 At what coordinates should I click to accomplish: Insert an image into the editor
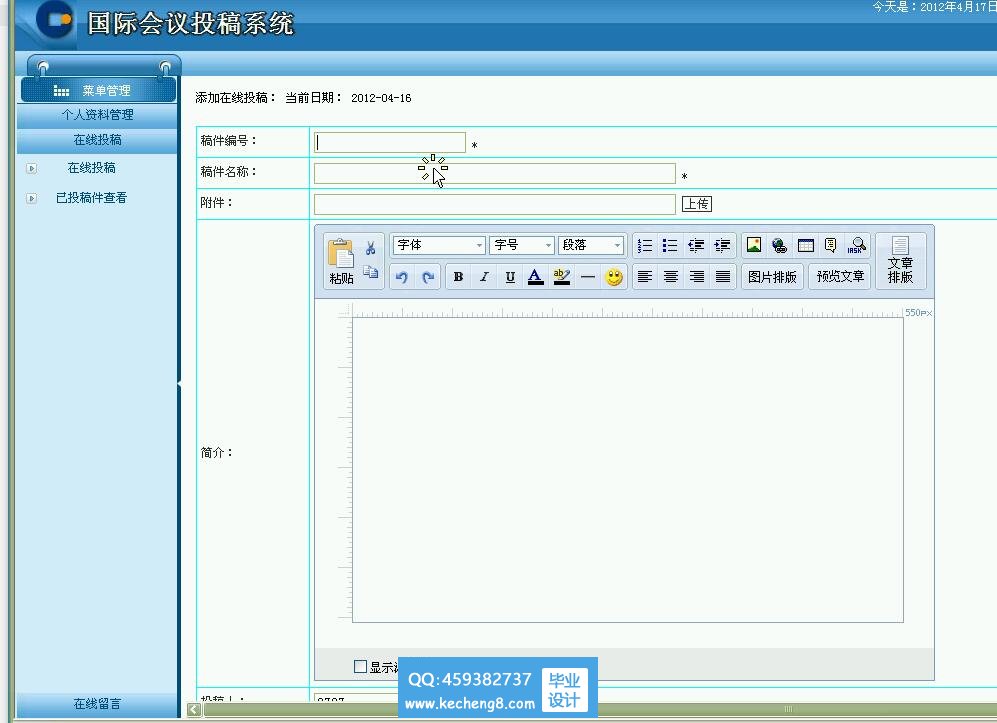coord(754,245)
